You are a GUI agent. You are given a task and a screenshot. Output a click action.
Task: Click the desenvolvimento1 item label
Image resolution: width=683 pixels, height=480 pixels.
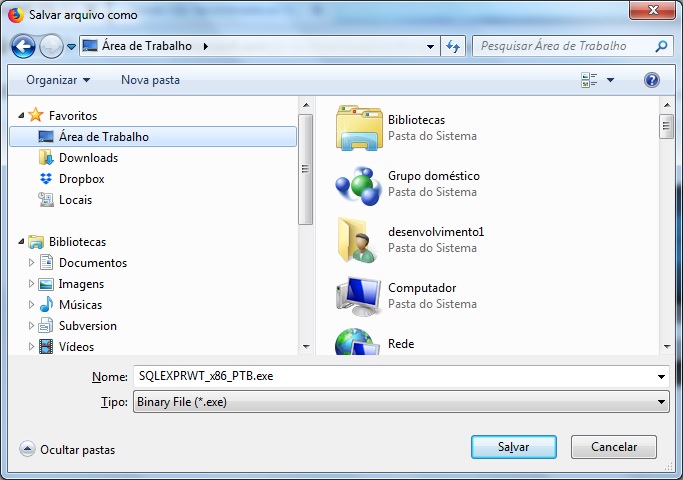point(436,231)
